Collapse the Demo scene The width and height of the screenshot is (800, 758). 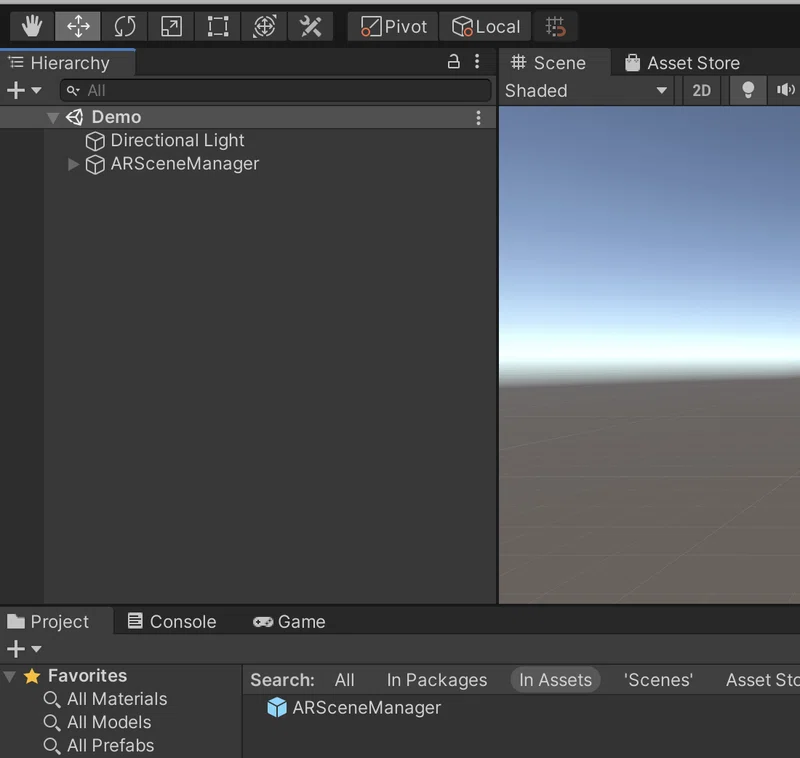point(53,118)
